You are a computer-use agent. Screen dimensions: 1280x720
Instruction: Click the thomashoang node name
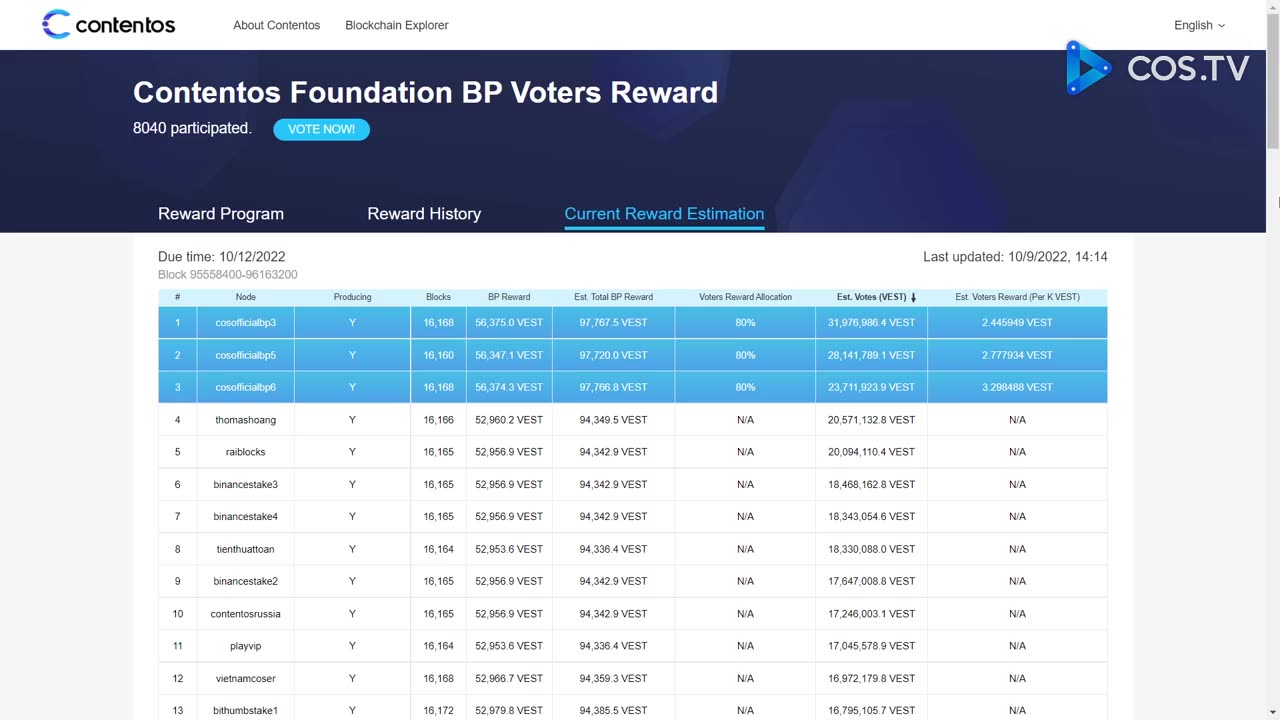246,420
